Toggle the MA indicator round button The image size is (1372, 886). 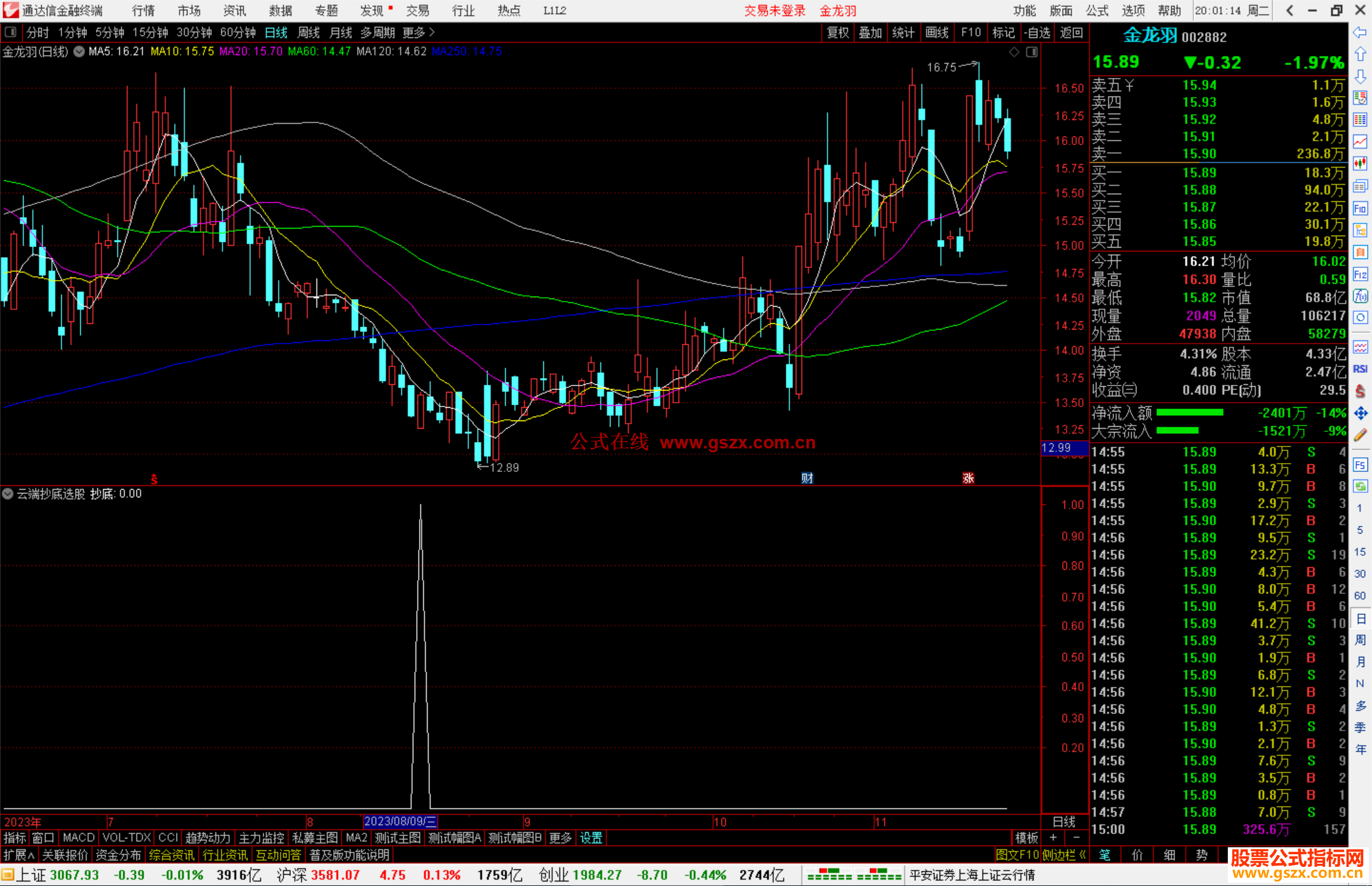click(79, 52)
